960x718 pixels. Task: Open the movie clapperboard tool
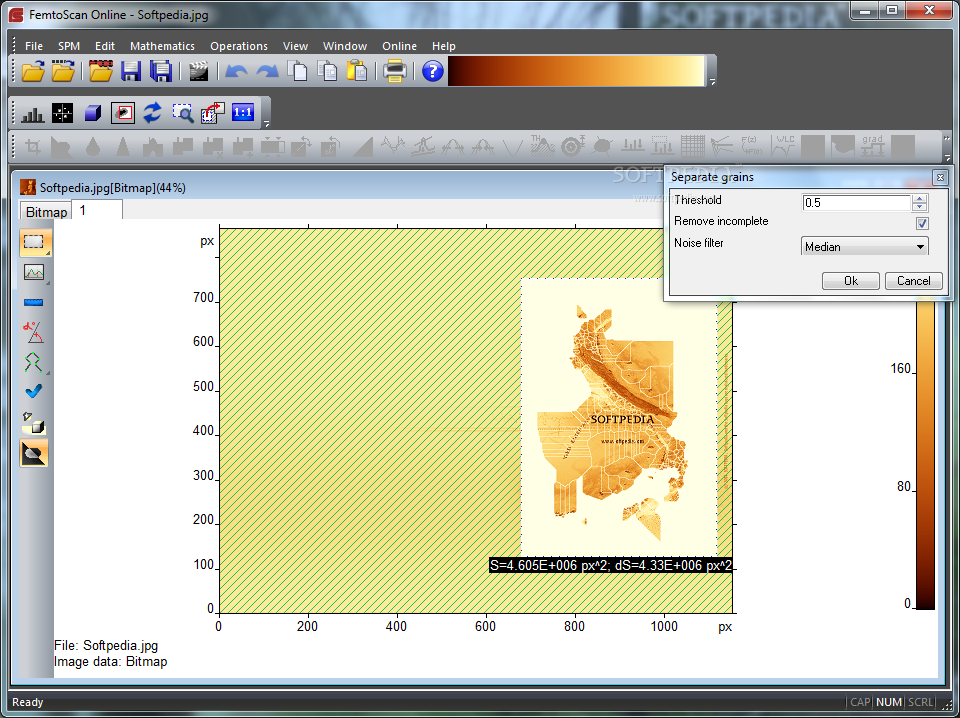(x=198, y=71)
